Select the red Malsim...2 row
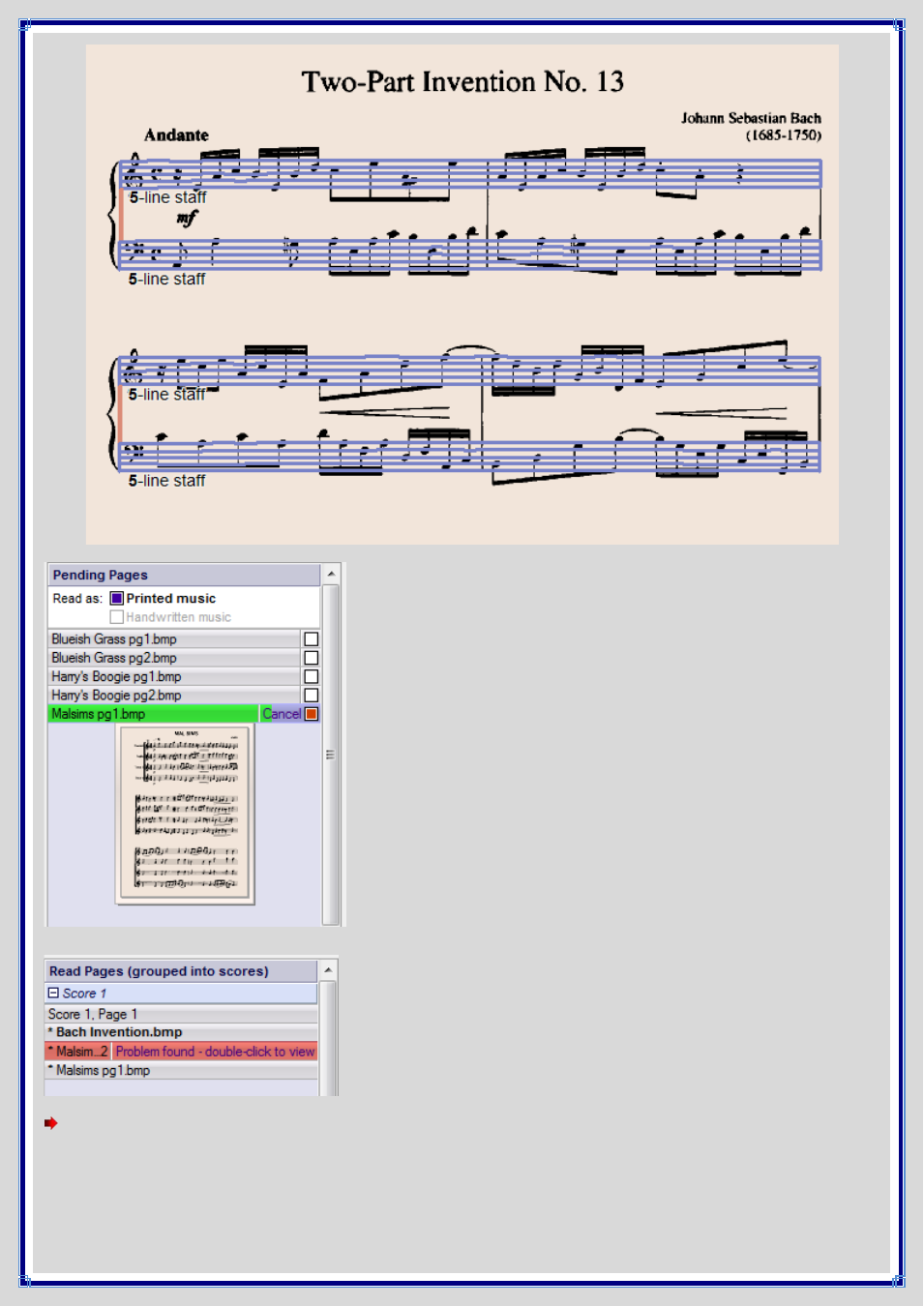924x1306 pixels. 78,1052
